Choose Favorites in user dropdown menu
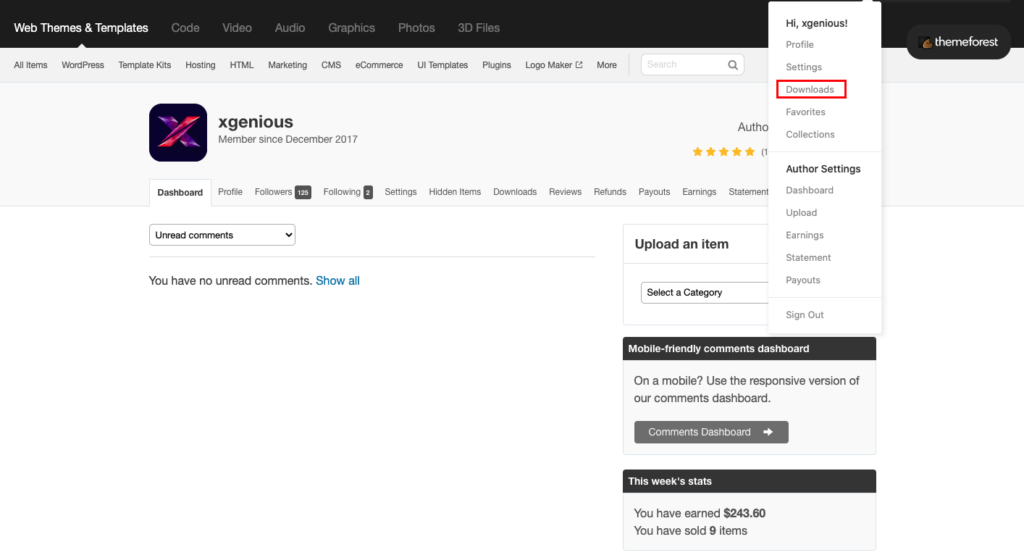This screenshot has height=555, width=1024. 805,112
